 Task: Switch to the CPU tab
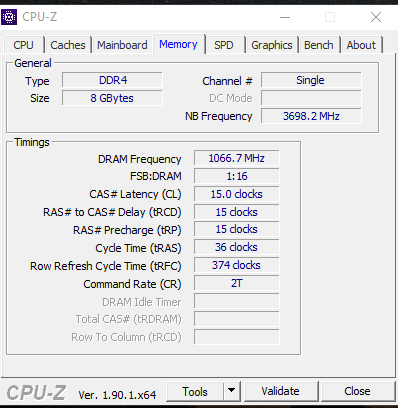[23, 45]
